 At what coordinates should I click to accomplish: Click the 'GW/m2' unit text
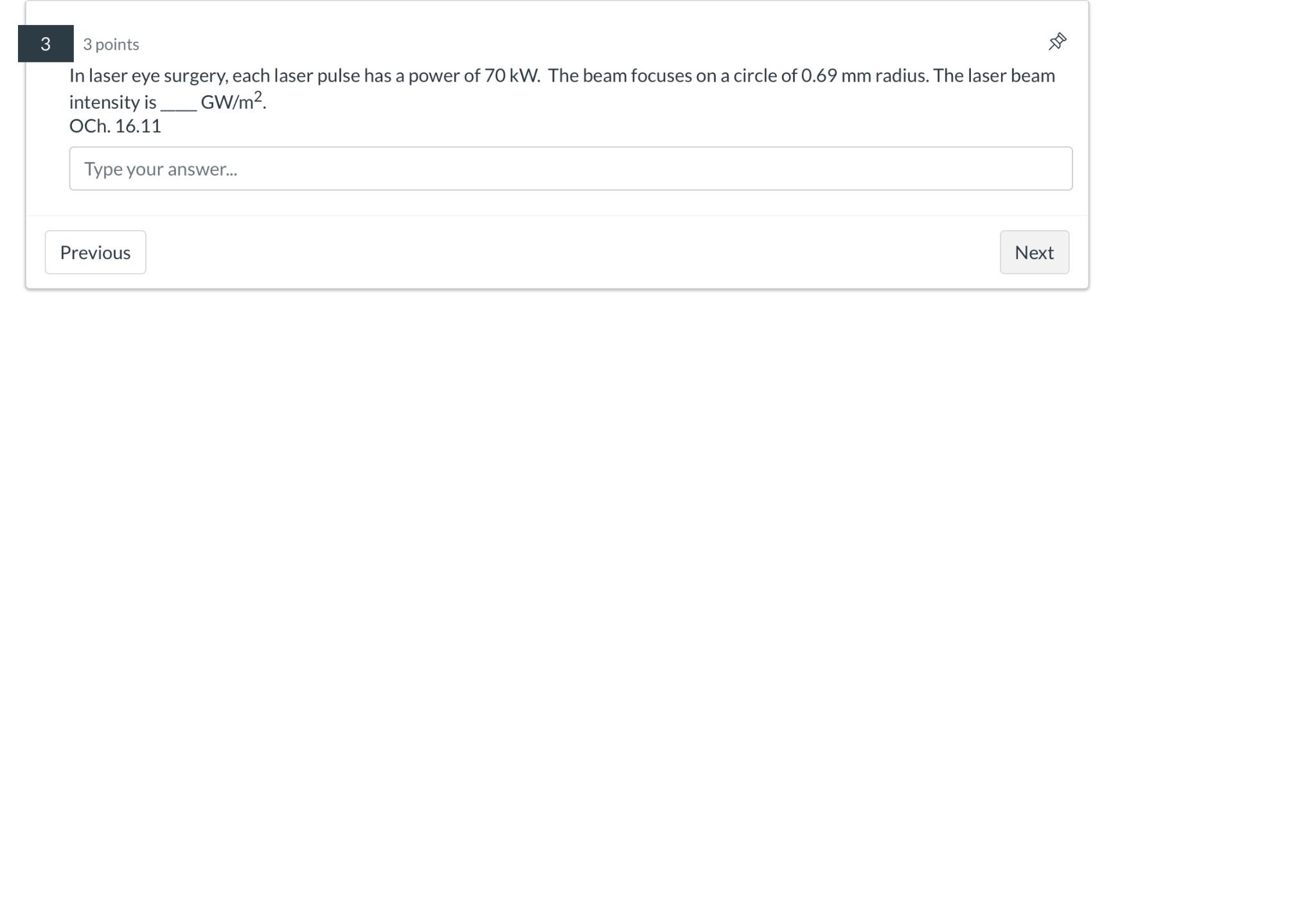point(231,101)
